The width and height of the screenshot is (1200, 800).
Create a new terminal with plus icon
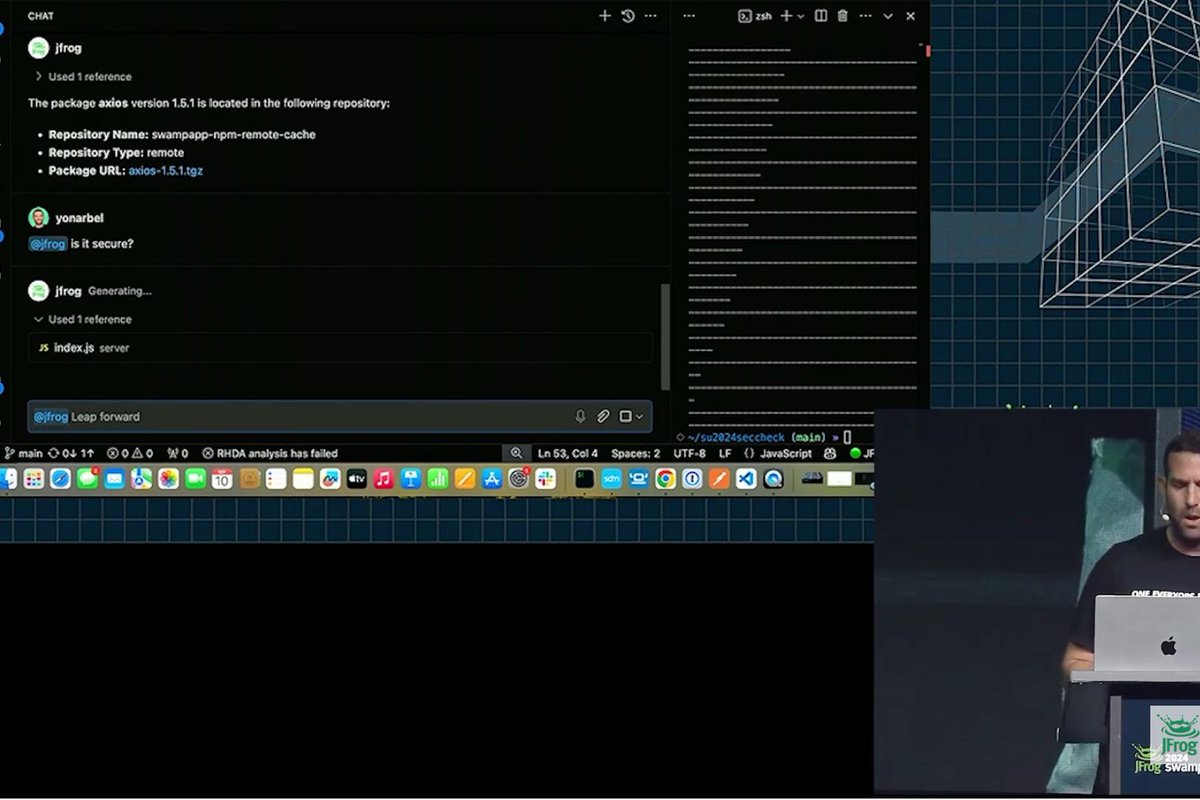786,16
